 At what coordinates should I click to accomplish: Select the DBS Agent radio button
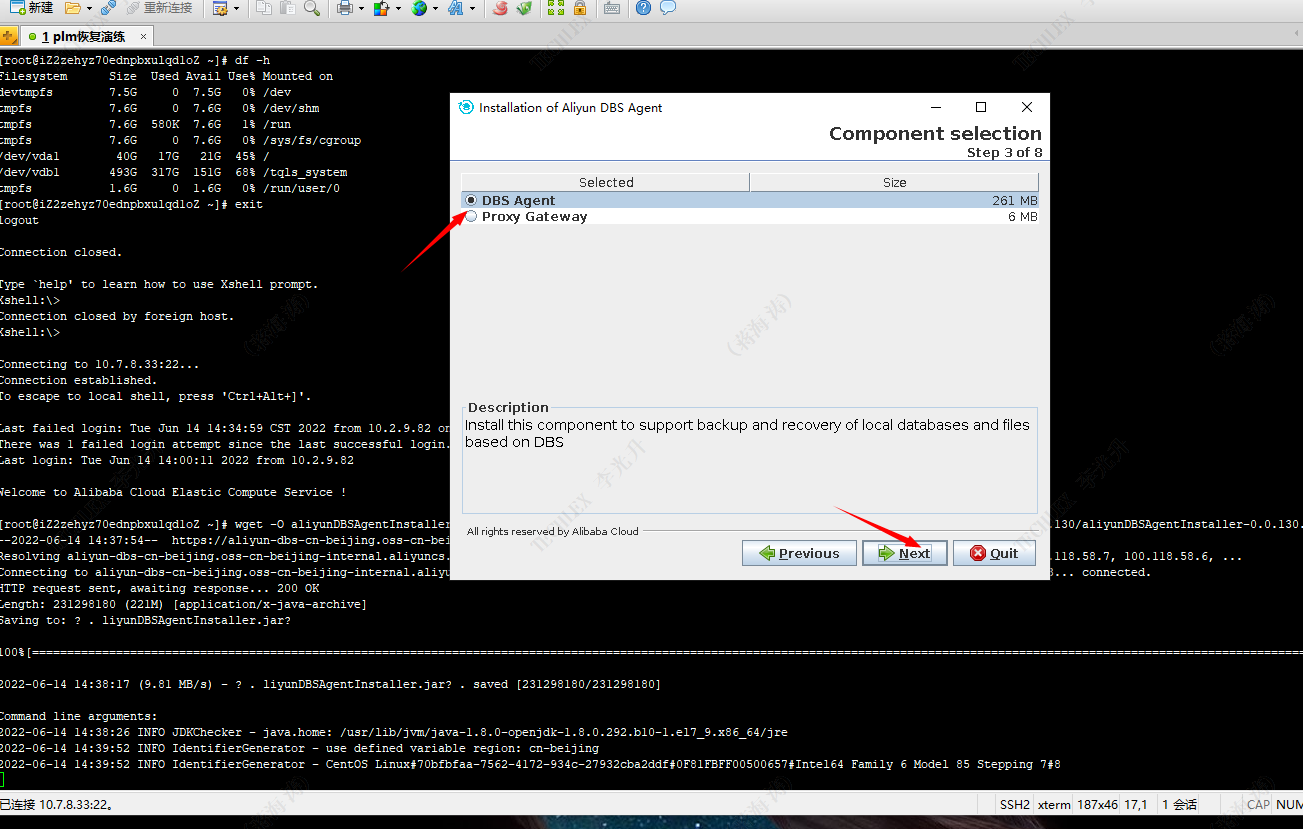click(471, 201)
